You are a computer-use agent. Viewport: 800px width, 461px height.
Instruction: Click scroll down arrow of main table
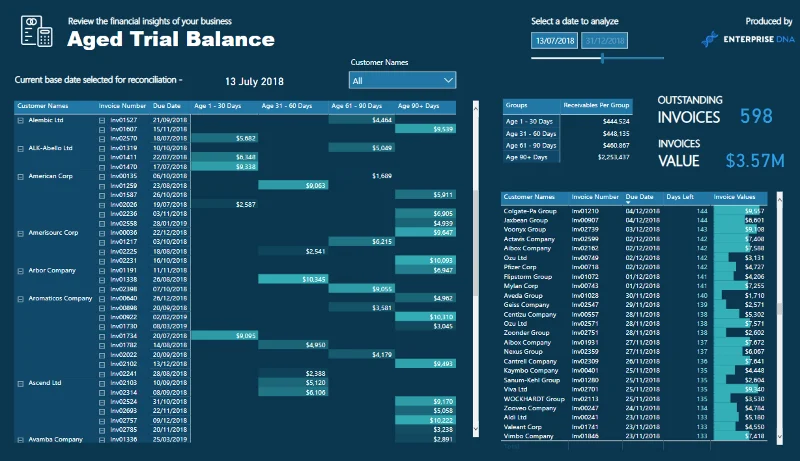pyautogui.click(x=476, y=429)
